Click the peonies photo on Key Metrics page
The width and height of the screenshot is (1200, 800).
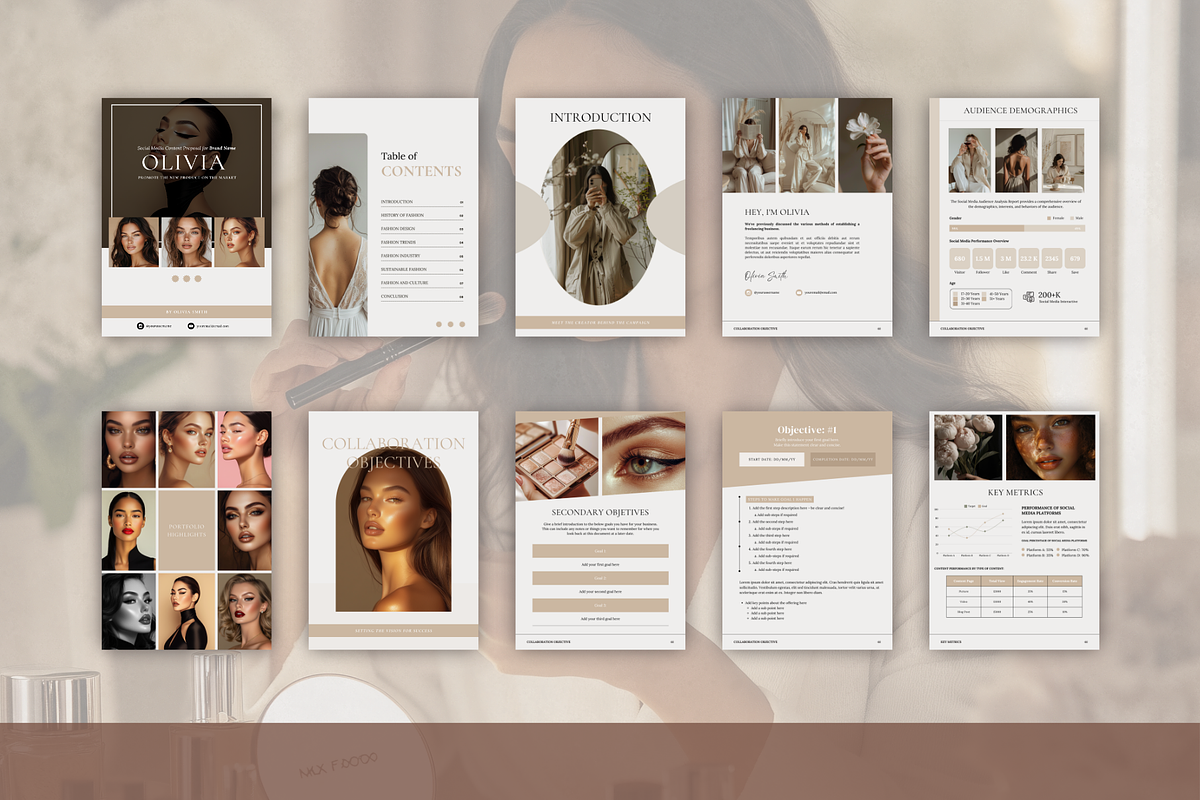tap(967, 447)
